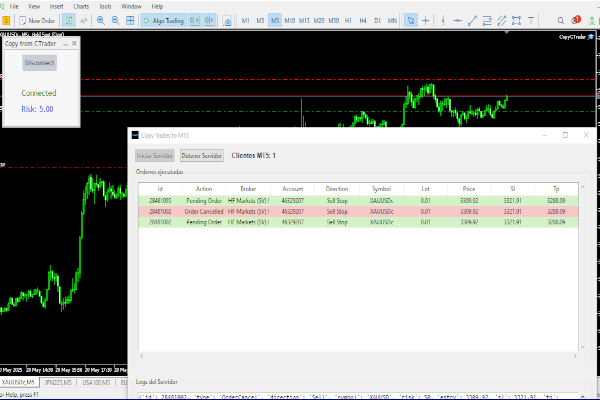Select the shapes drawing tool
Viewport: 600px width, 400px height.
(516, 21)
